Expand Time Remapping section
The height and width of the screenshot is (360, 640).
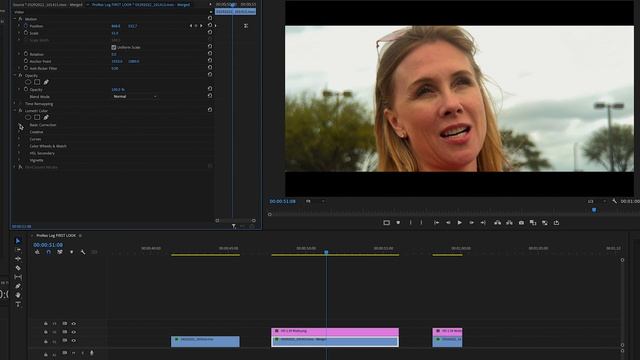pos(15,104)
